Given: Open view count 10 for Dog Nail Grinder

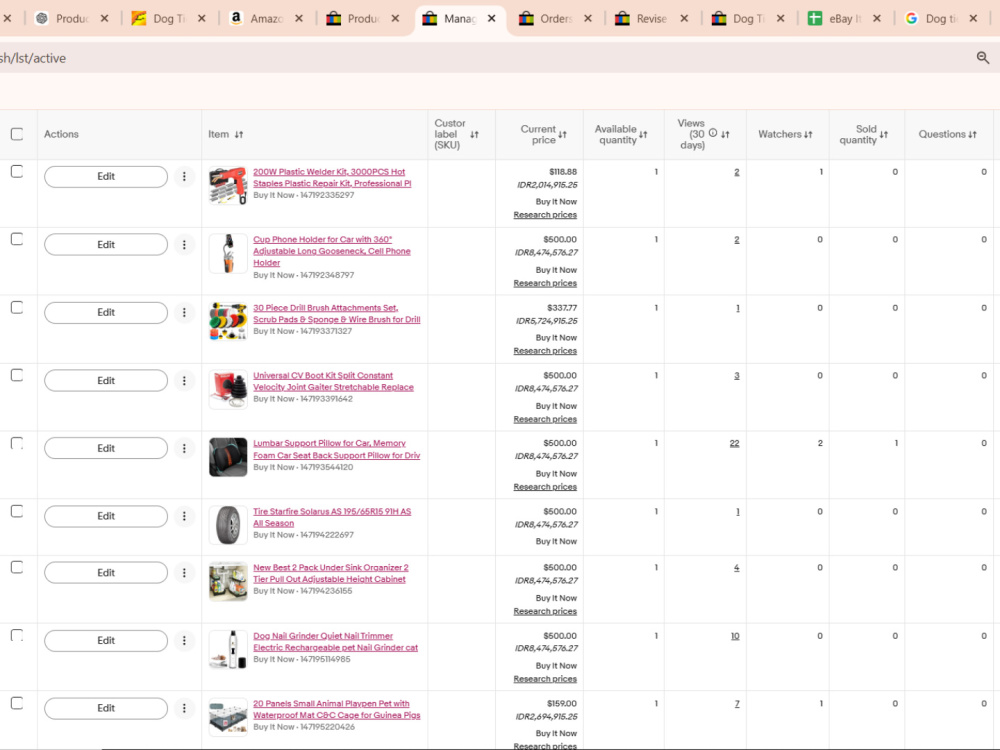Looking at the screenshot, I should [735, 636].
